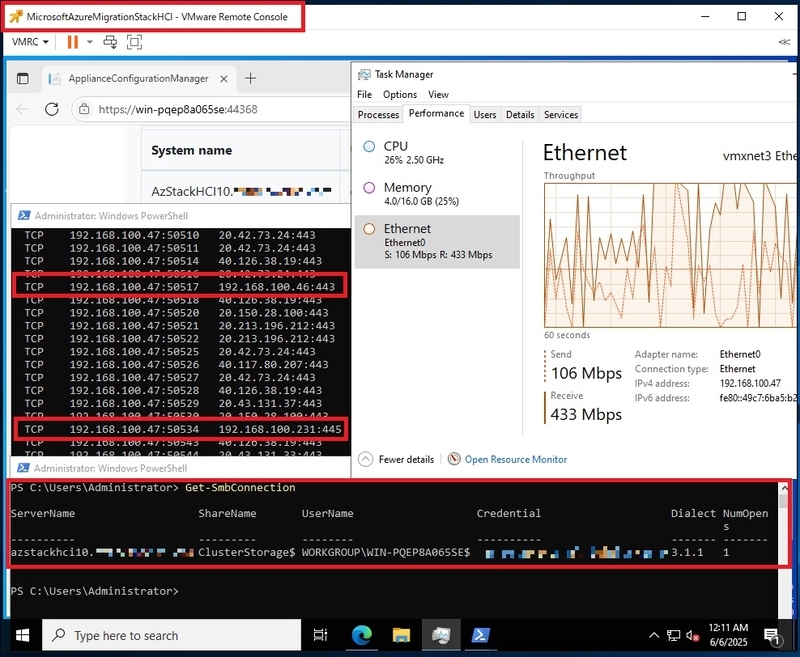
Task: Switch to the Details tab
Action: (520, 115)
